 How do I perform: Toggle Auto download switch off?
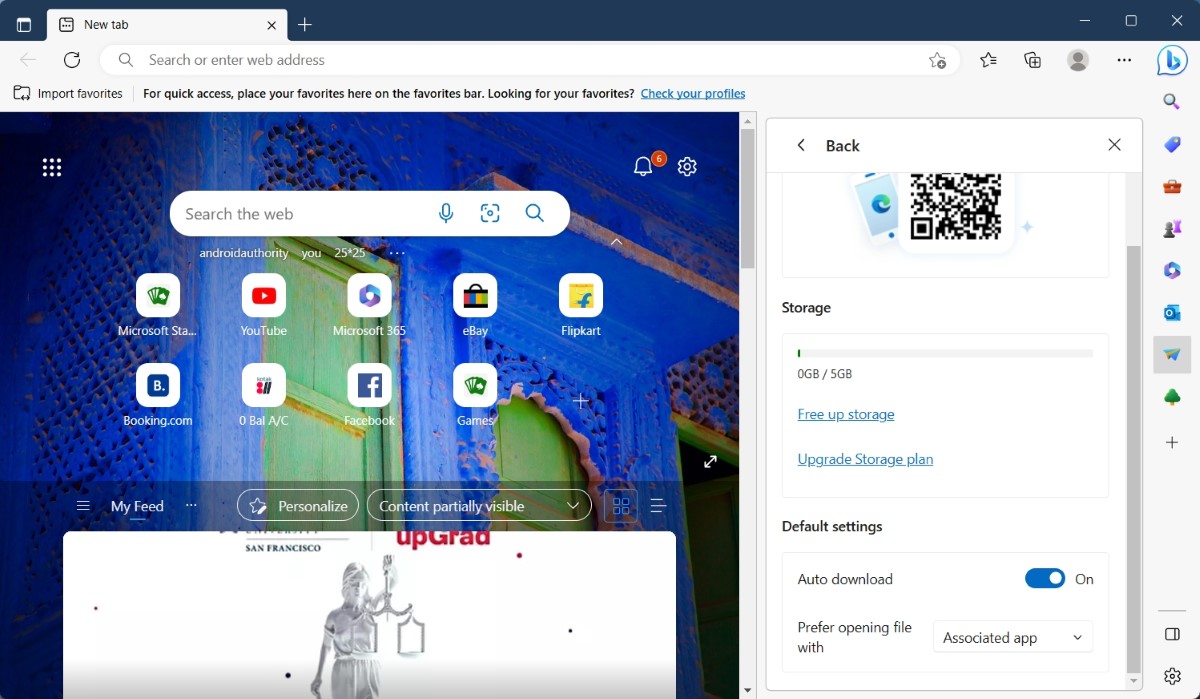point(1045,579)
